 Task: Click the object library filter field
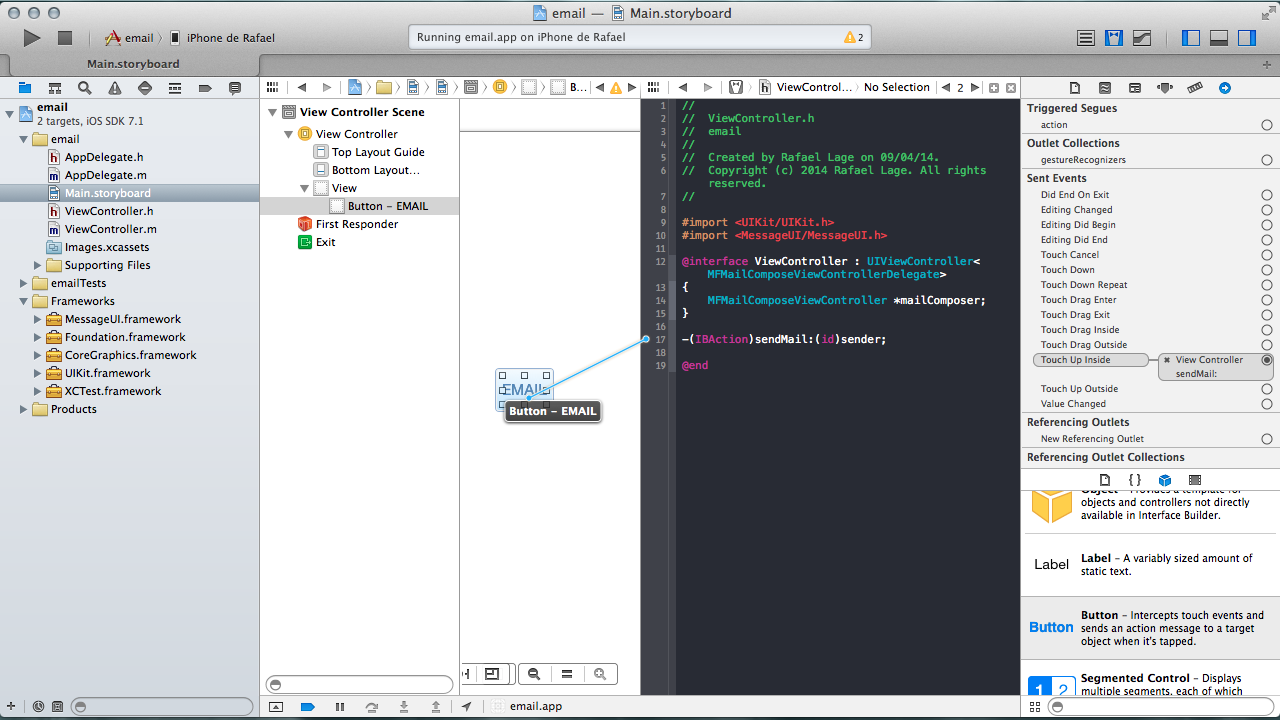pos(1160,706)
